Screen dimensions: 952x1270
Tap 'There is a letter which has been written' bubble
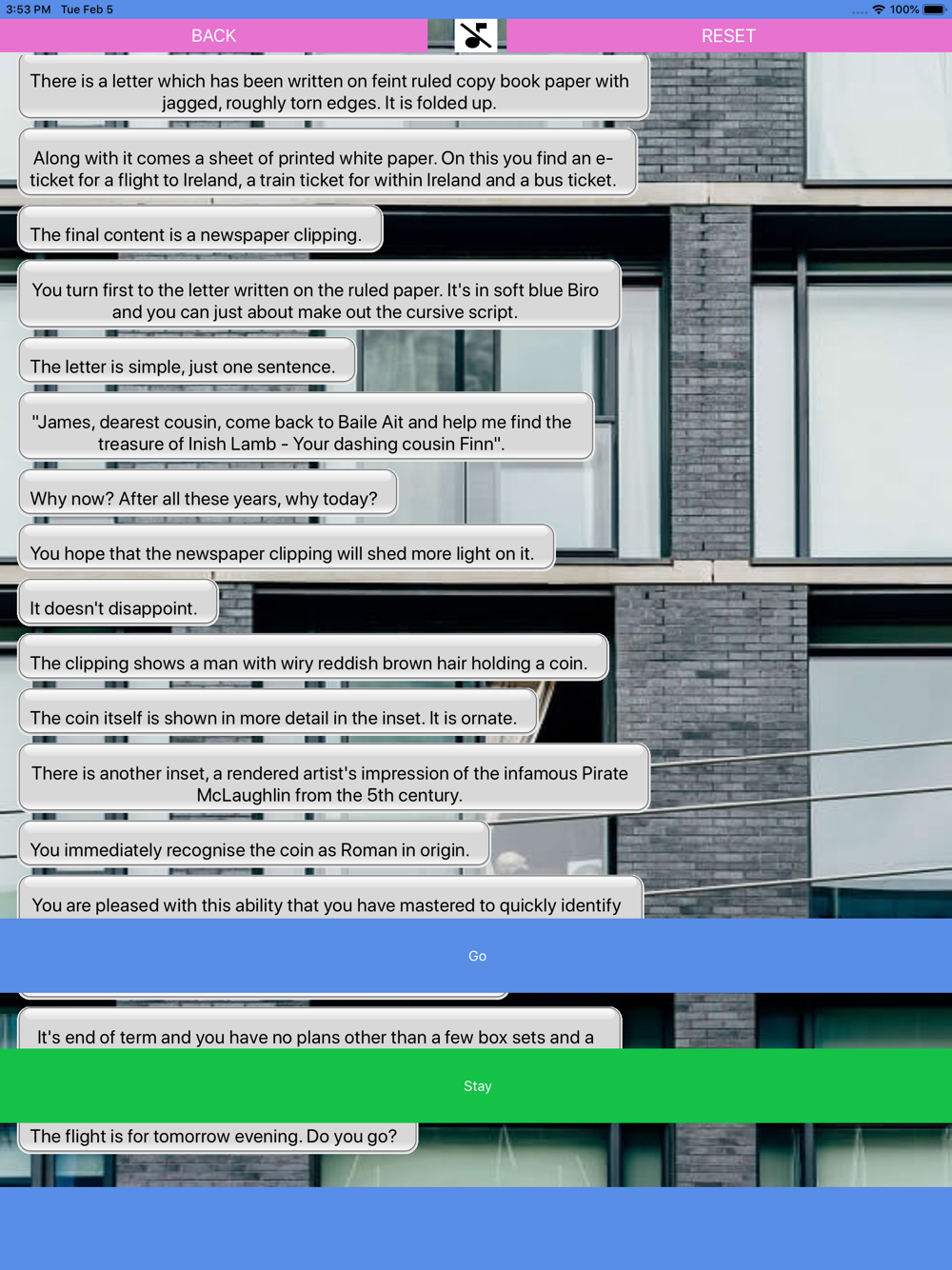(334, 87)
